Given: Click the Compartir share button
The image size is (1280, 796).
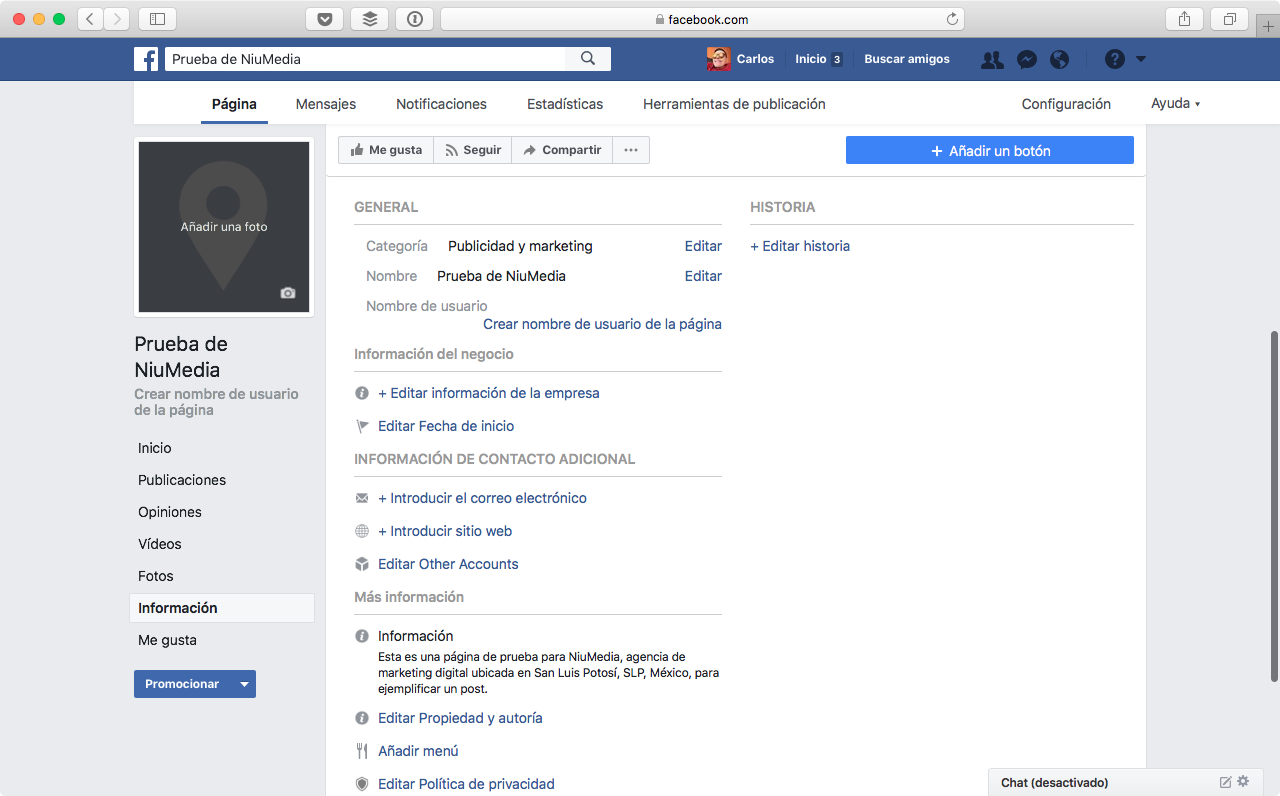Looking at the screenshot, I should pos(562,150).
